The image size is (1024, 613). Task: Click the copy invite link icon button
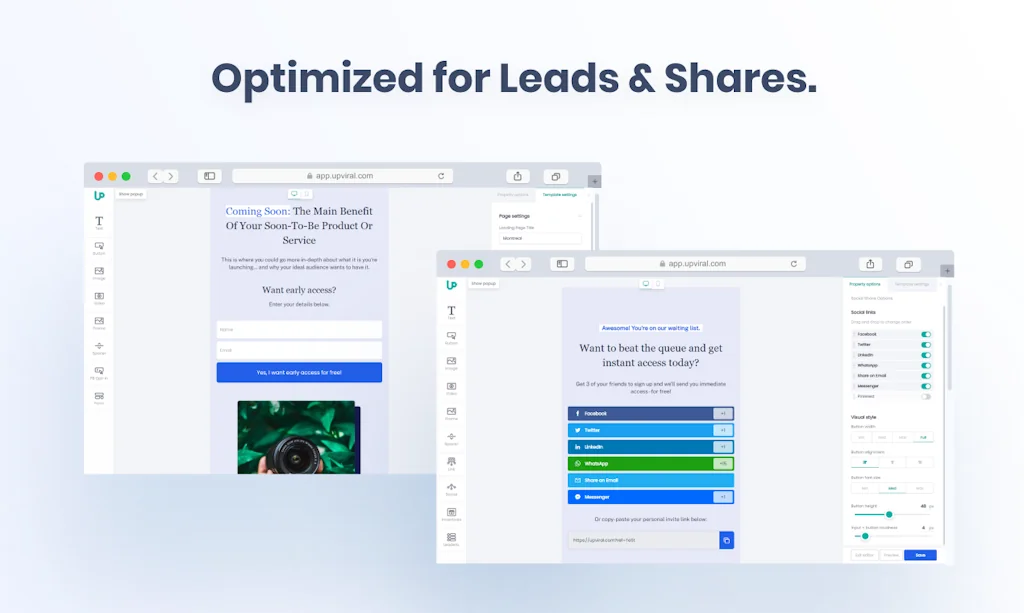726,540
